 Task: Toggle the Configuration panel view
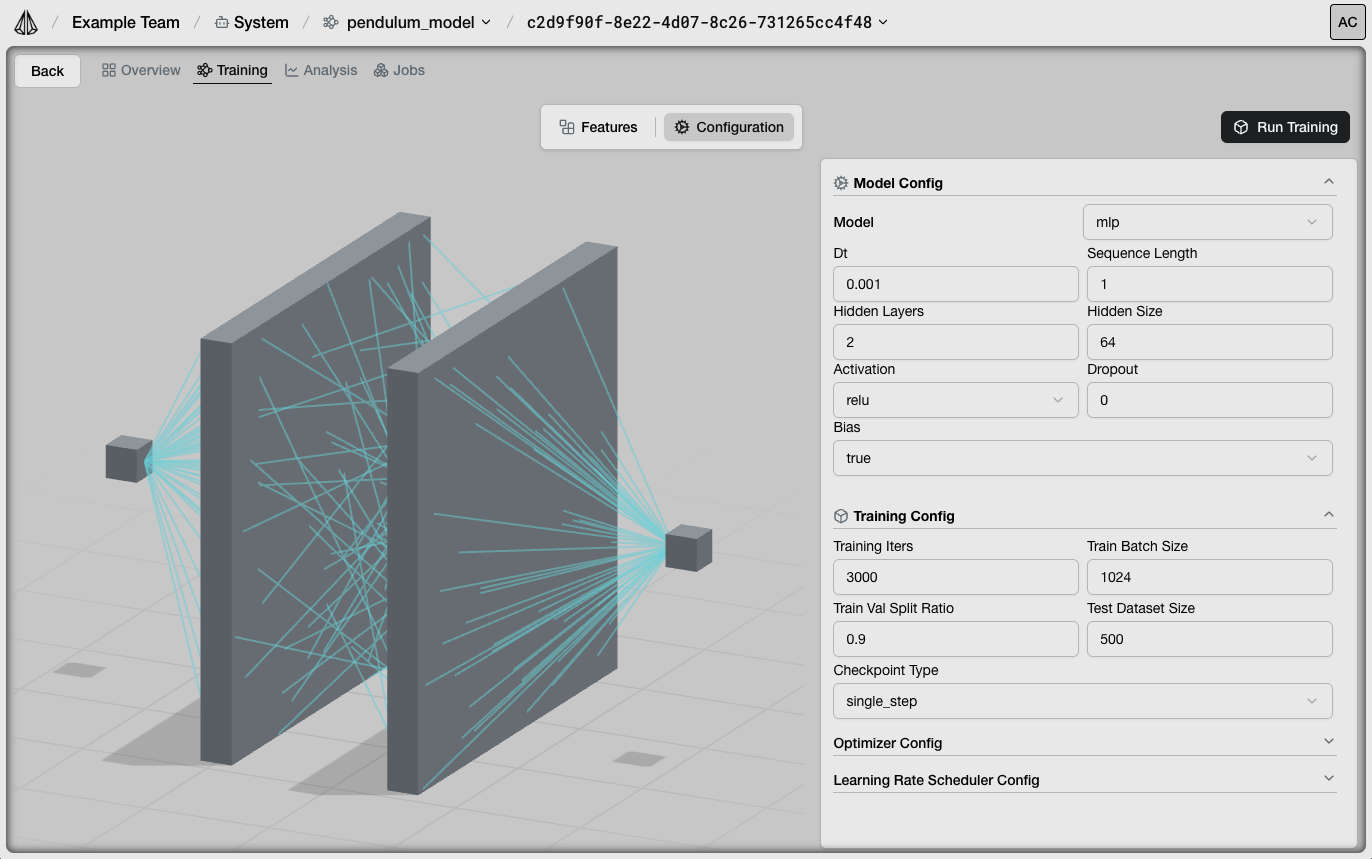click(x=728, y=127)
